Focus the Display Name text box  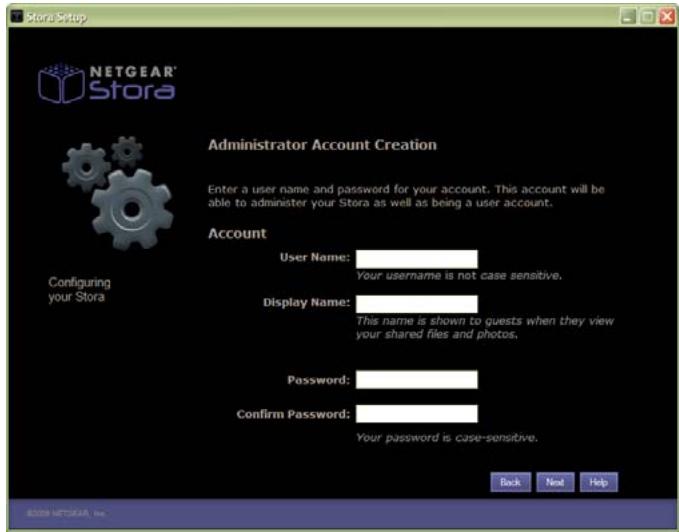(x=417, y=304)
